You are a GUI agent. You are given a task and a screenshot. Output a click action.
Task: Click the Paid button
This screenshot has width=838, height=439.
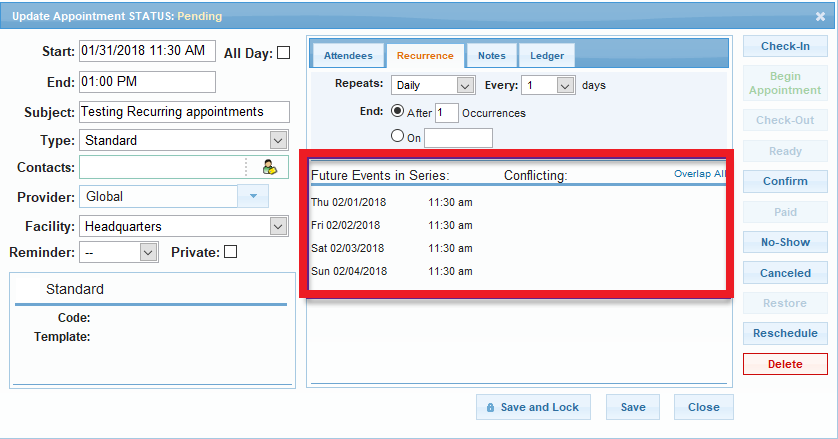tap(785, 212)
